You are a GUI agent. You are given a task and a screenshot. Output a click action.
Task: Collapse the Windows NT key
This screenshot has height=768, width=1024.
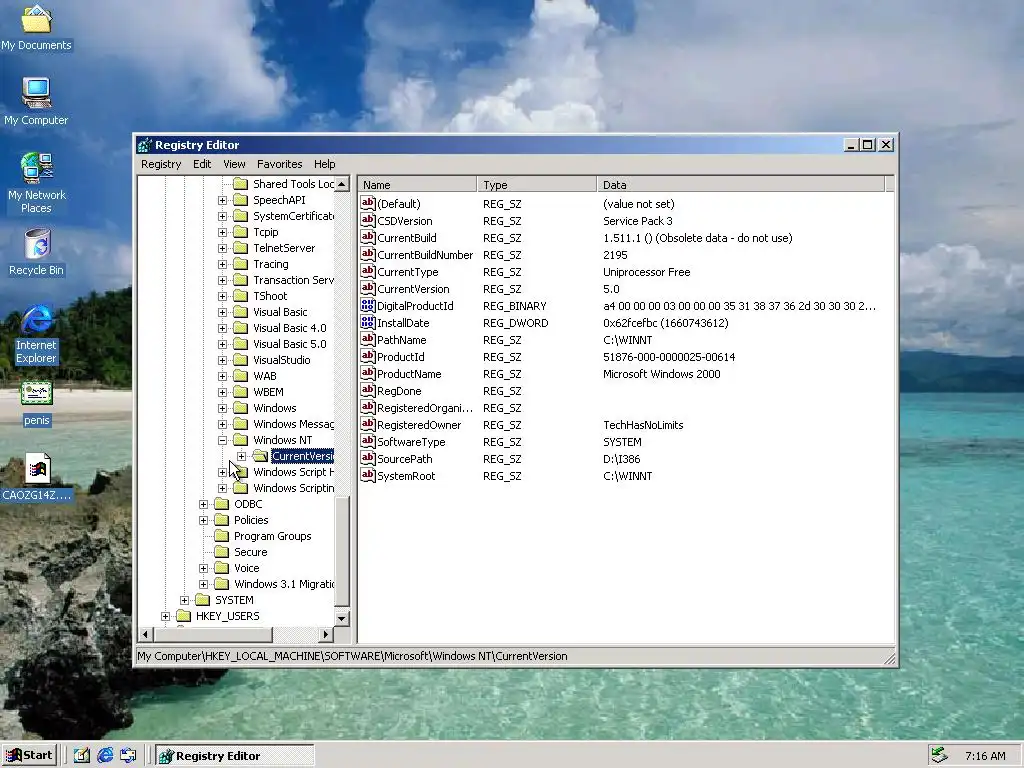pyautogui.click(x=223, y=440)
